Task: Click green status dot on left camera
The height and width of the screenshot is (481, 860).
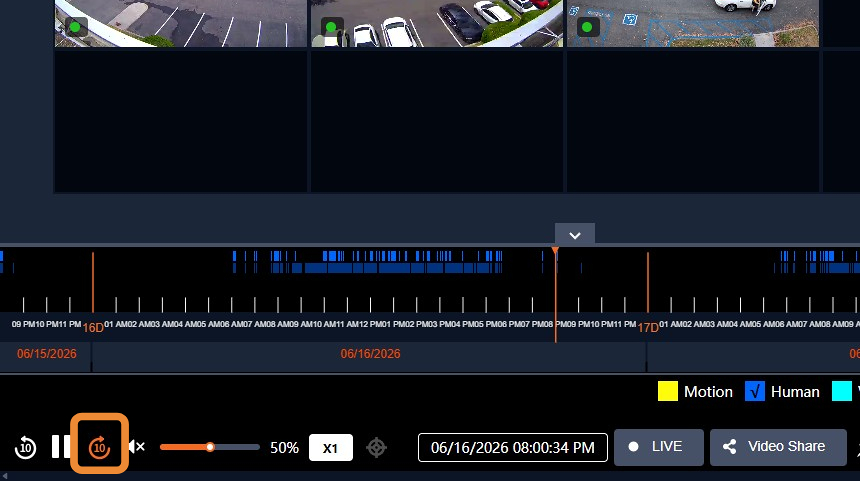Action: (x=75, y=27)
